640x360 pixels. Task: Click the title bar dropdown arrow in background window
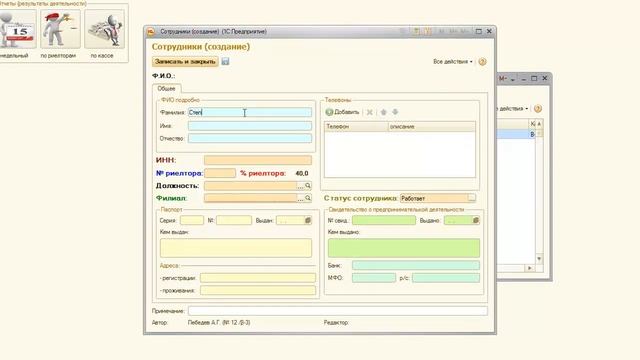pyautogui.click(x=513, y=79)
